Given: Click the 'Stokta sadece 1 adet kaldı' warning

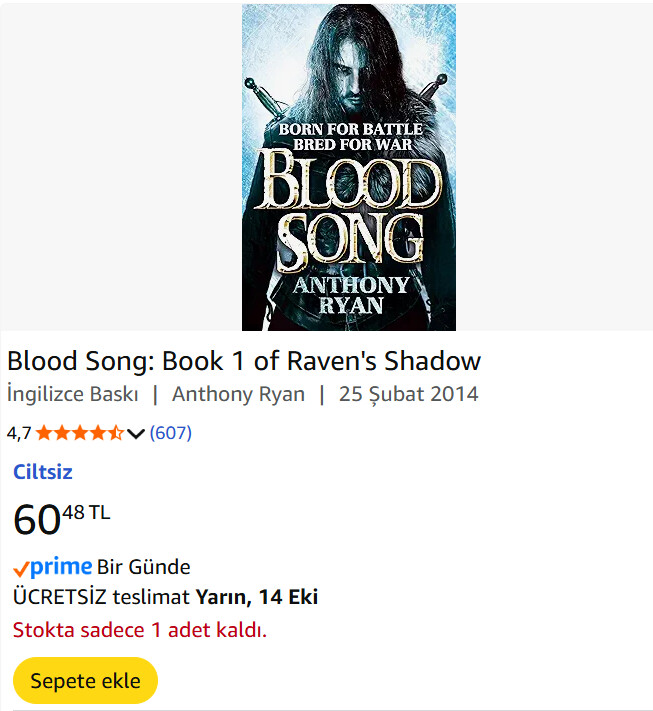Looking at the screenshot, I should [139, 630].
